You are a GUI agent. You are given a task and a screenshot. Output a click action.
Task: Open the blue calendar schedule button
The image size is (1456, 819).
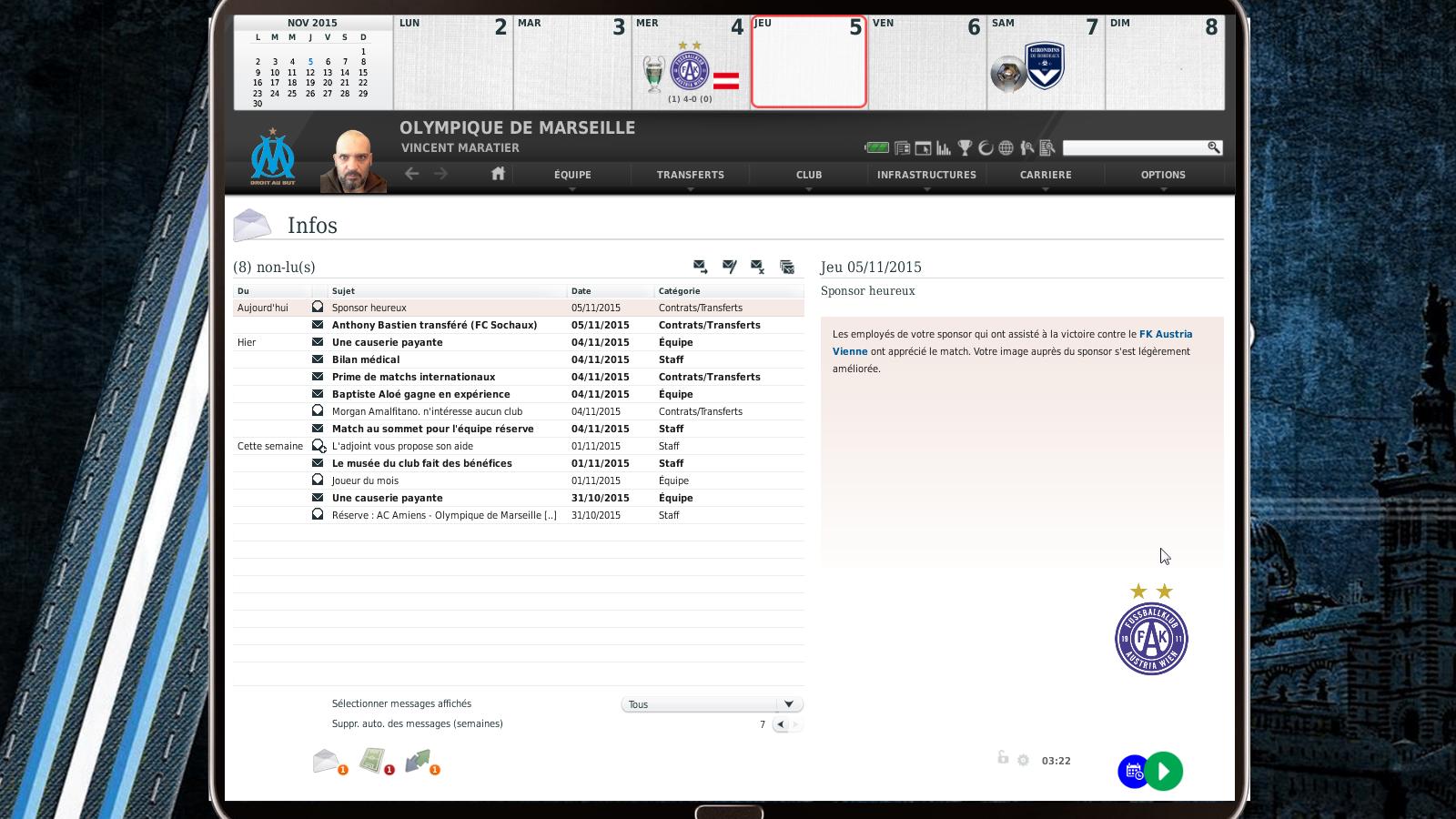[x=1133, y=772]
